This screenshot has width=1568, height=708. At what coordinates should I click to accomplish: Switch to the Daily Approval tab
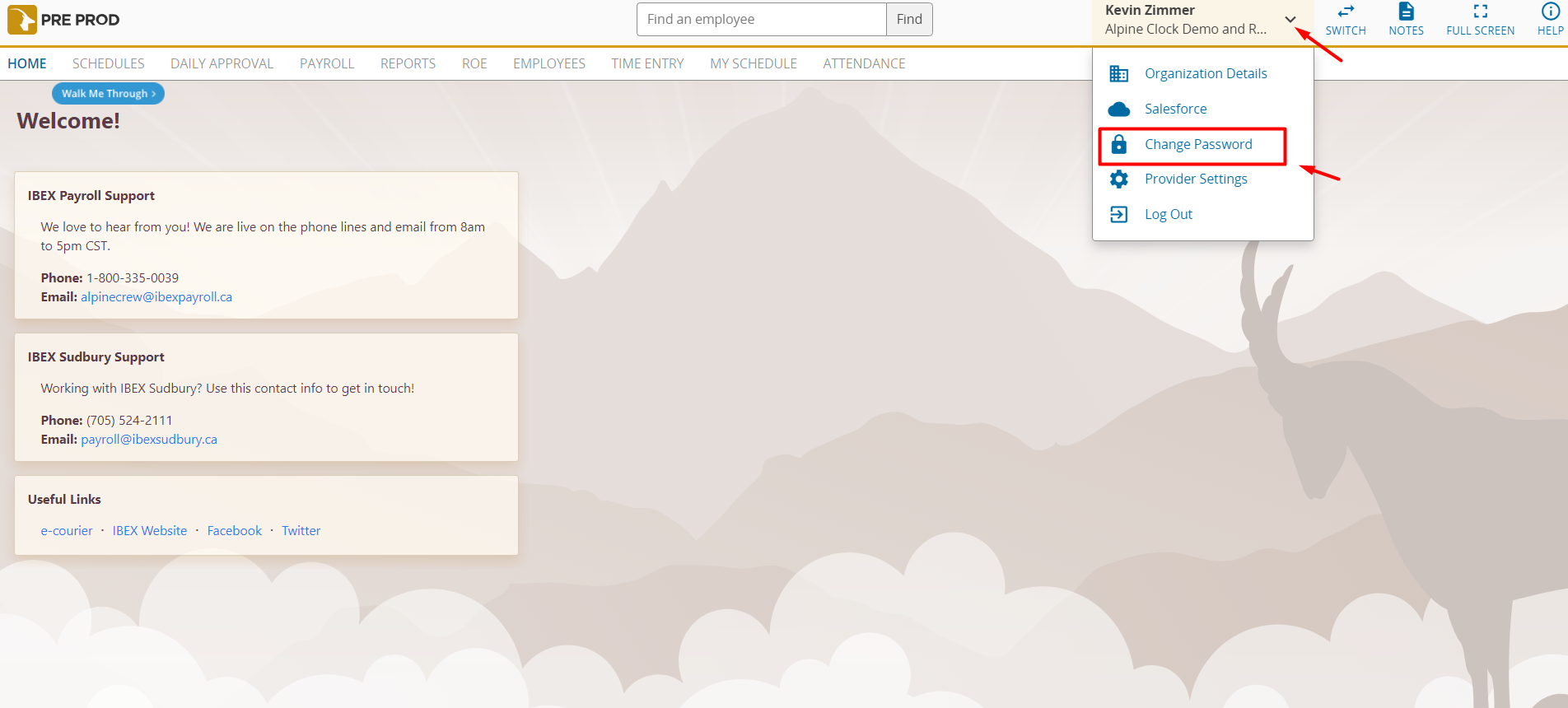(x=222, y=63)
